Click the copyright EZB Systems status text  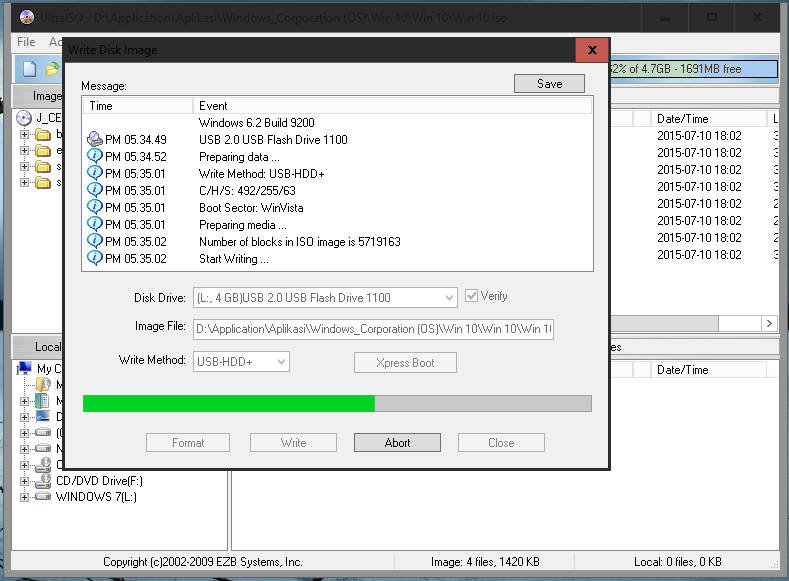tap(203, 562)
